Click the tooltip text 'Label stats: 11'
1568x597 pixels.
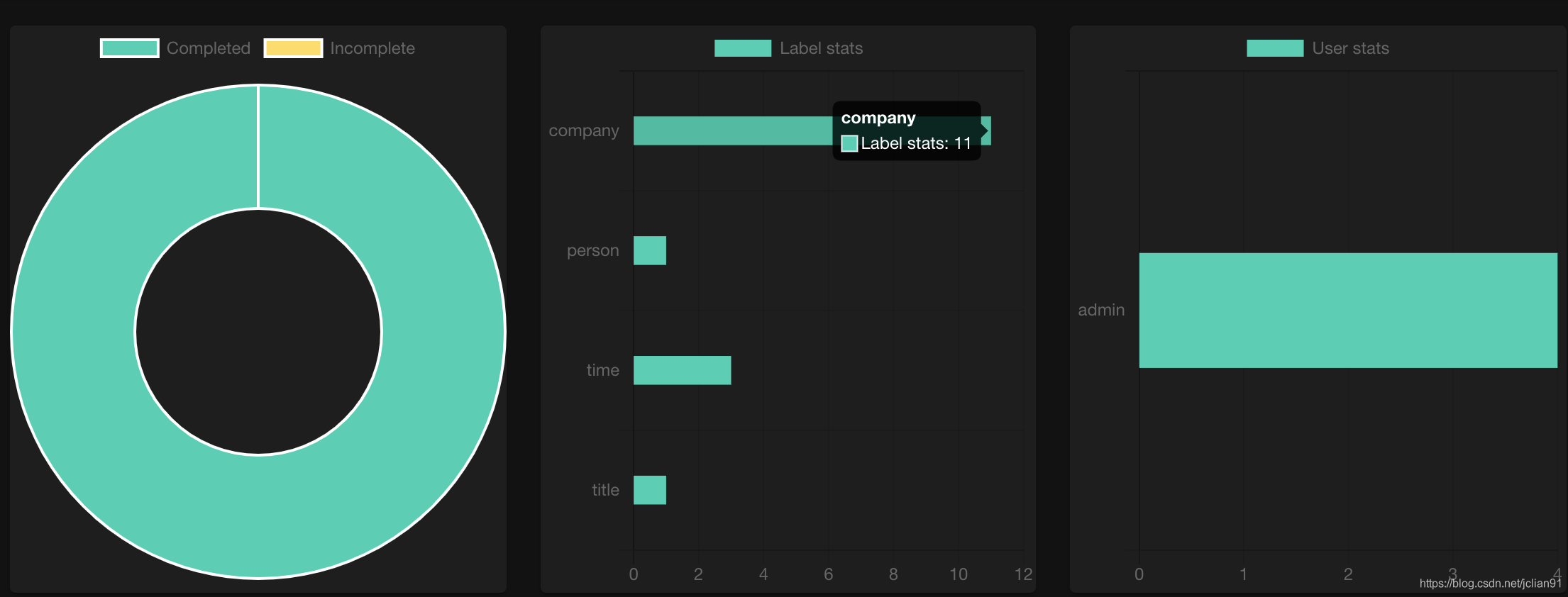(x=916, y=143)
